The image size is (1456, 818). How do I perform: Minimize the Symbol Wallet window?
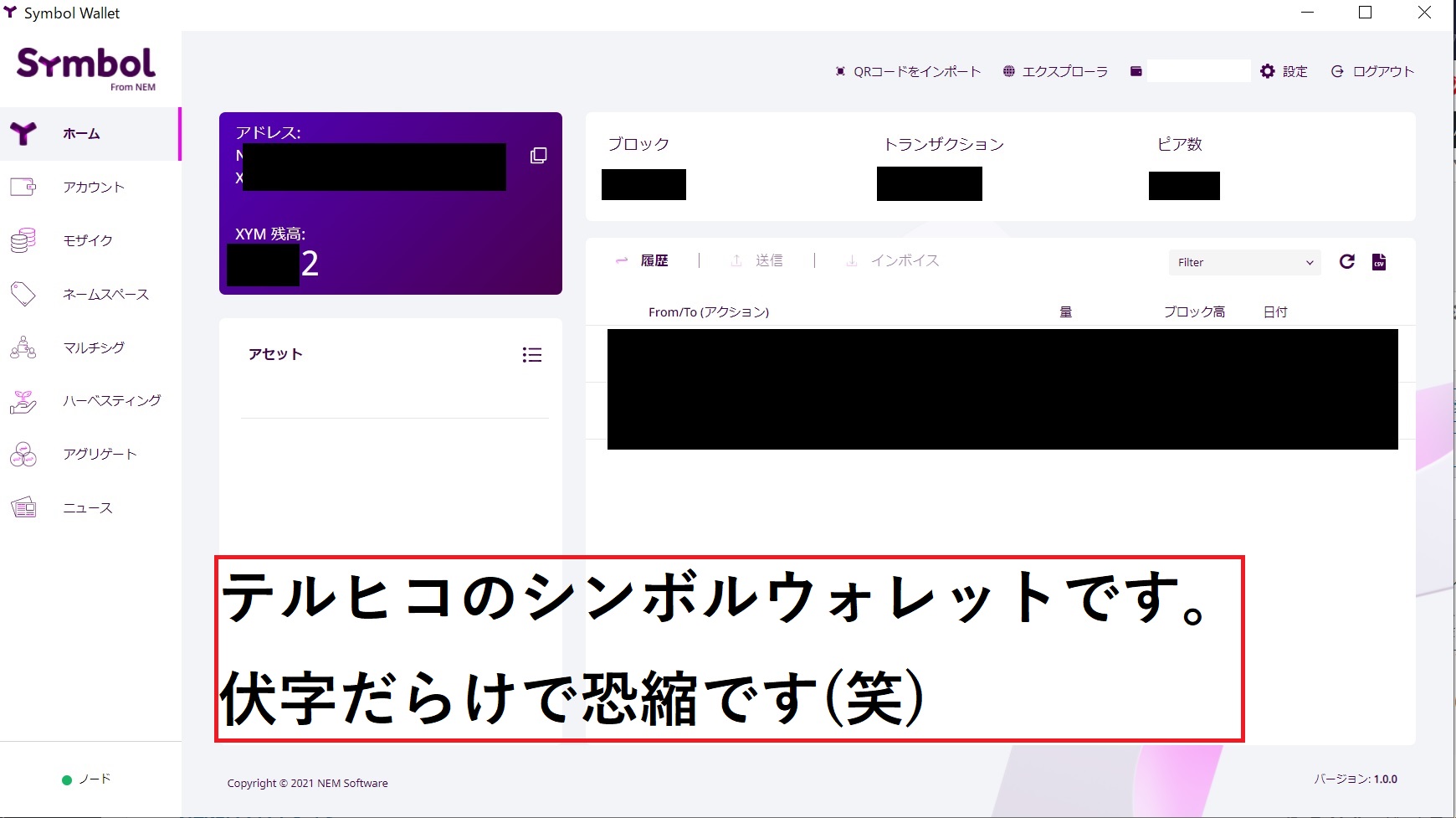pos(1308,13)
